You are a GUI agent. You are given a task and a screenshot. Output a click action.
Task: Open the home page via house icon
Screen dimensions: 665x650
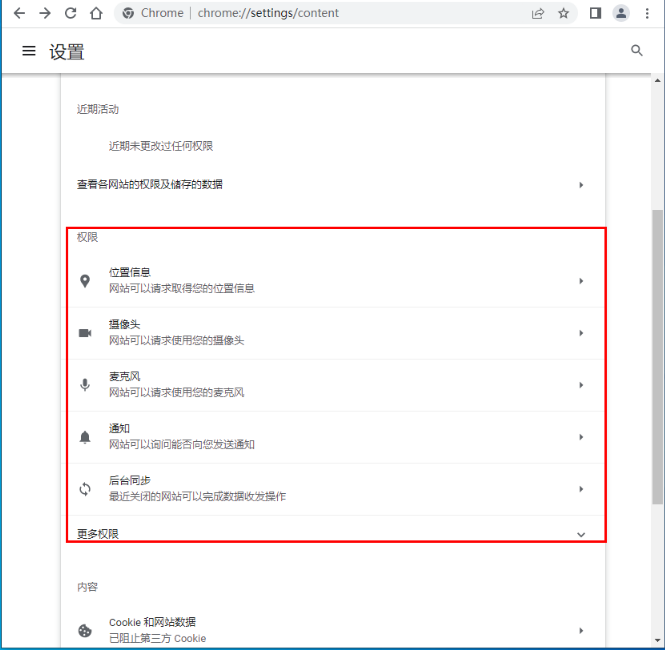coord(96,13)
